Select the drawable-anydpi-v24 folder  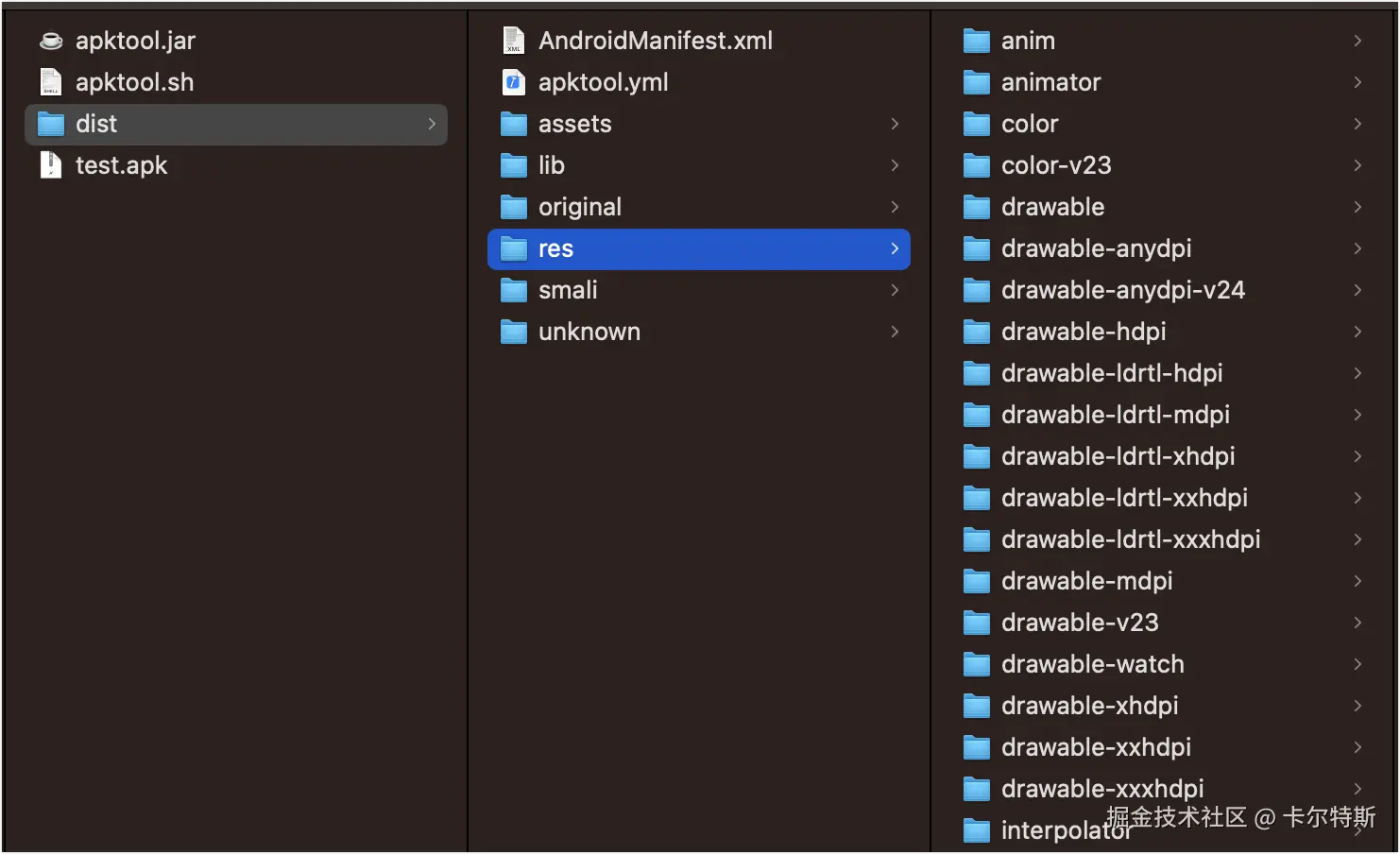pos(1122,290)
